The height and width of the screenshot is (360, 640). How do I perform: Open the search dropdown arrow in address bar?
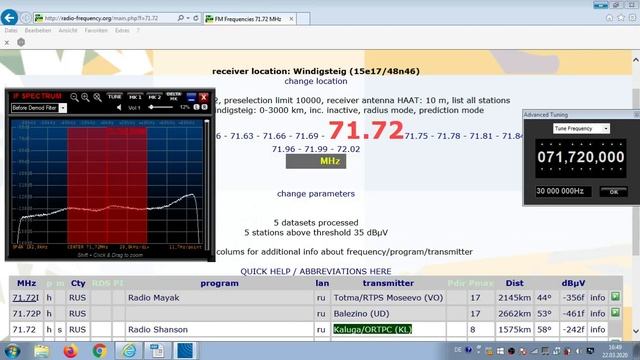point(188,18)
